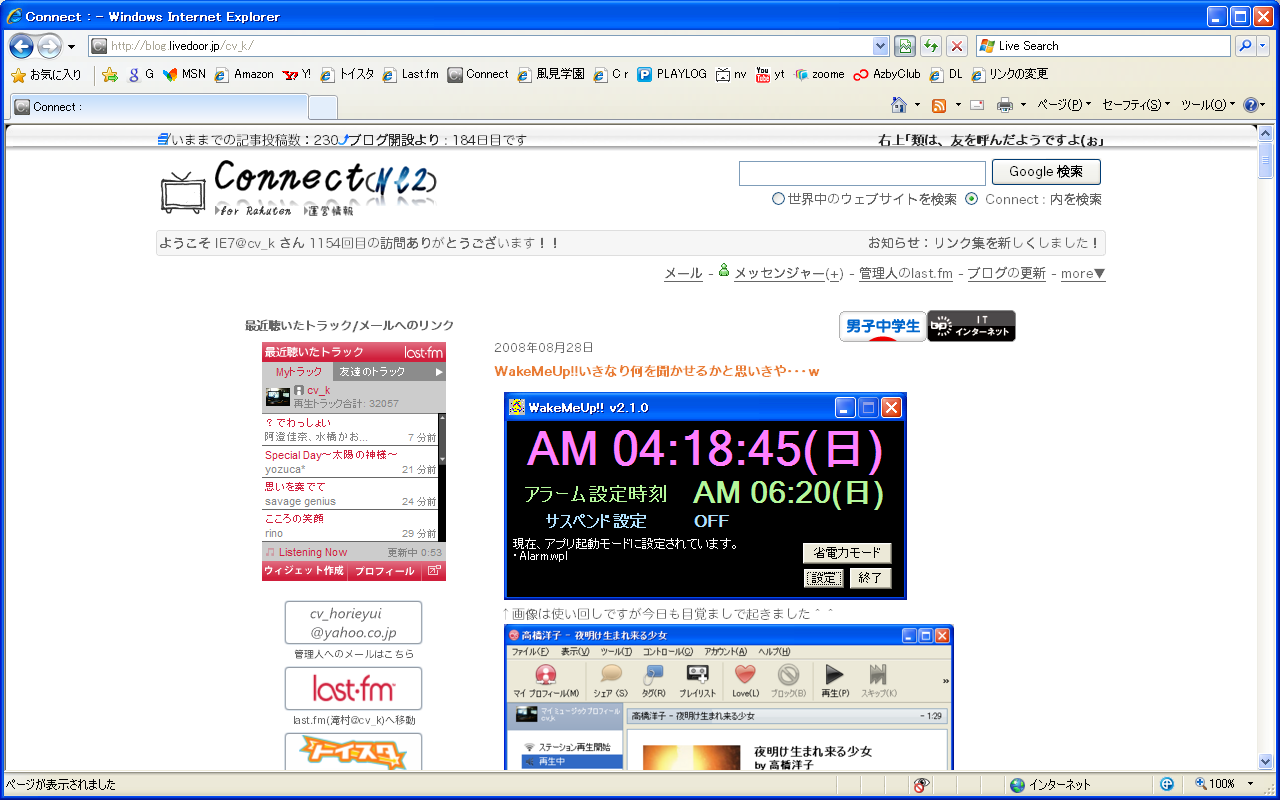
Task: Open the ツール(O) menu
Action: pyautogui.click(x=1208, y=105)
